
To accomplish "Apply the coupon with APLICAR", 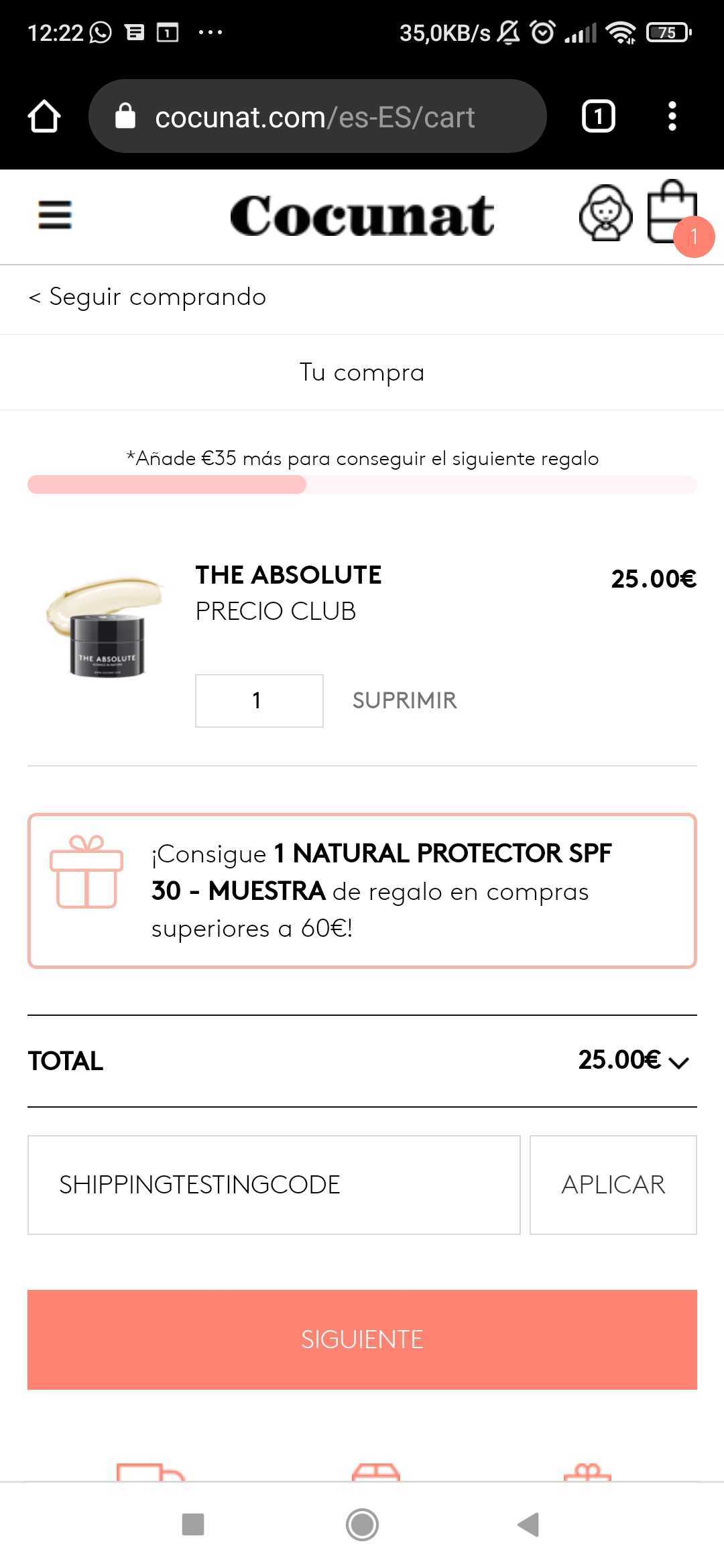I will [x=613, y=1185].
